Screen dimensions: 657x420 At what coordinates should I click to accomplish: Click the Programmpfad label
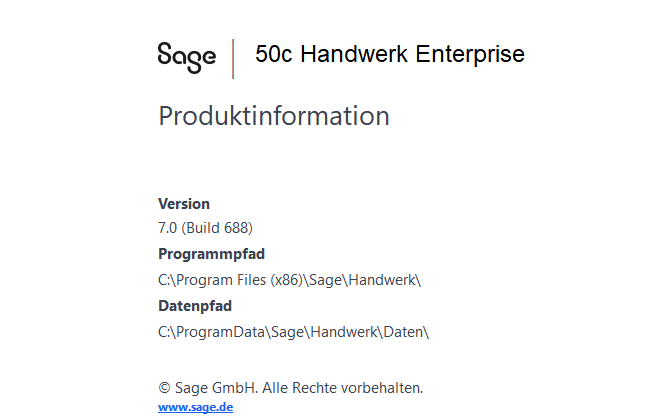212,254
